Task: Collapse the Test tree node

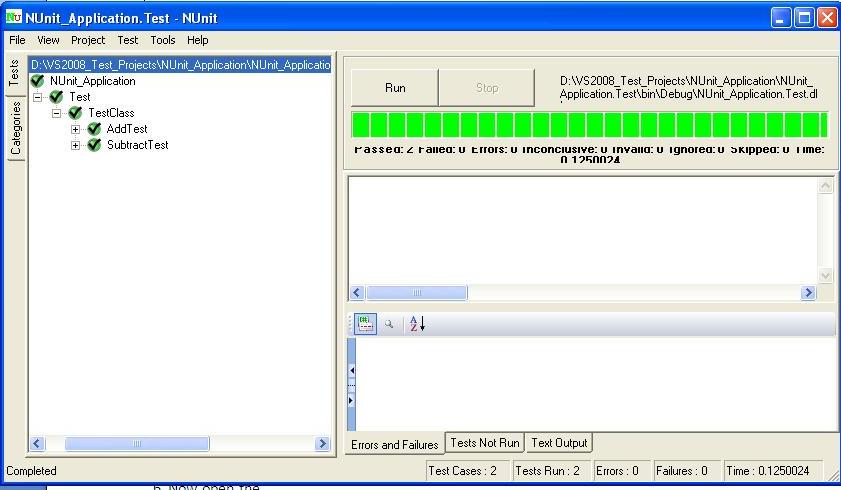Action: [x=38, y=98]
